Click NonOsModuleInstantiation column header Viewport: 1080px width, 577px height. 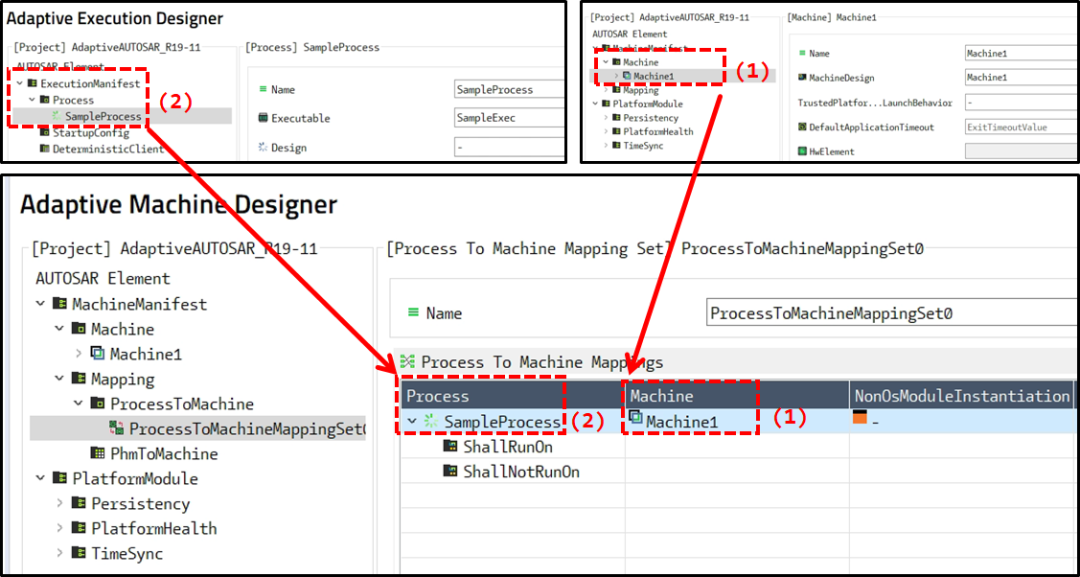tap(961, 395)
